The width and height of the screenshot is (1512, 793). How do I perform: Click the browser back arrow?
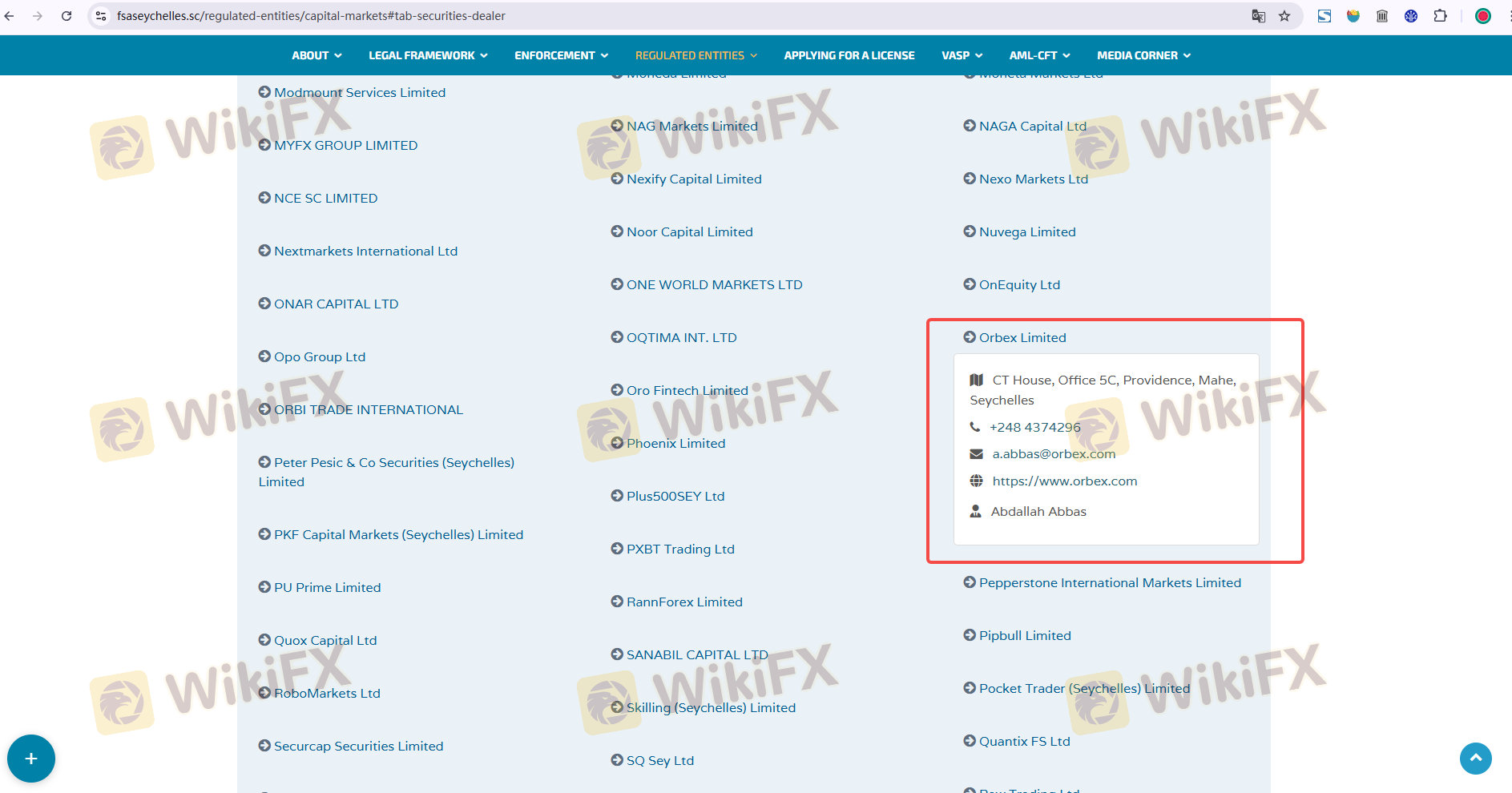tap(10, 16)
